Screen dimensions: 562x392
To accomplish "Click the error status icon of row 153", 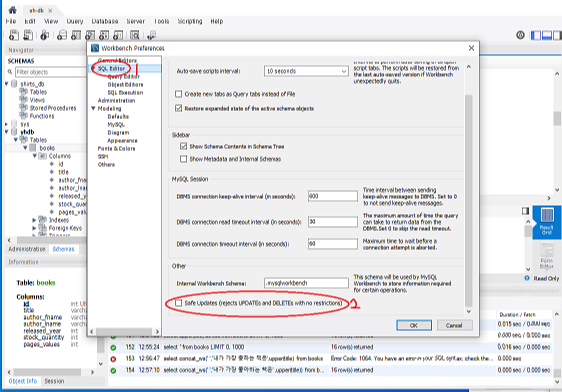I will pyautogui.click(x=113, y=359).
